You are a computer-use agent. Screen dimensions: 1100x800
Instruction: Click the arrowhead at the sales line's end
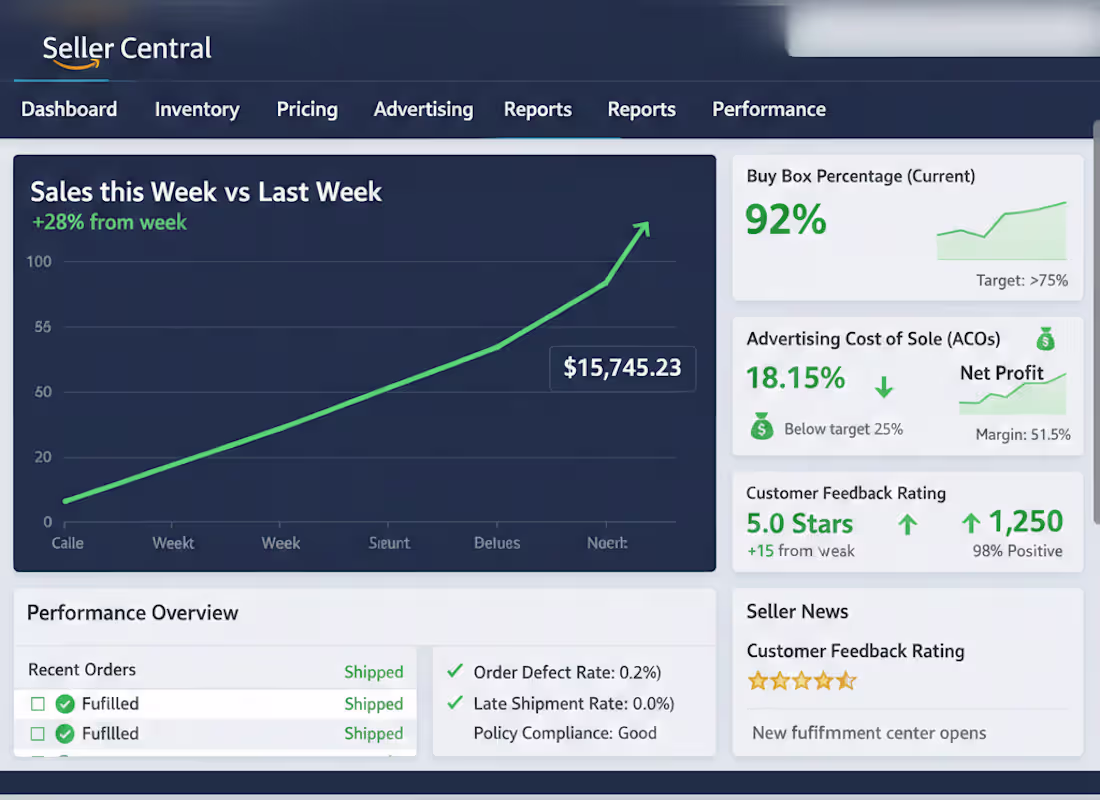[x=642, y=229]
